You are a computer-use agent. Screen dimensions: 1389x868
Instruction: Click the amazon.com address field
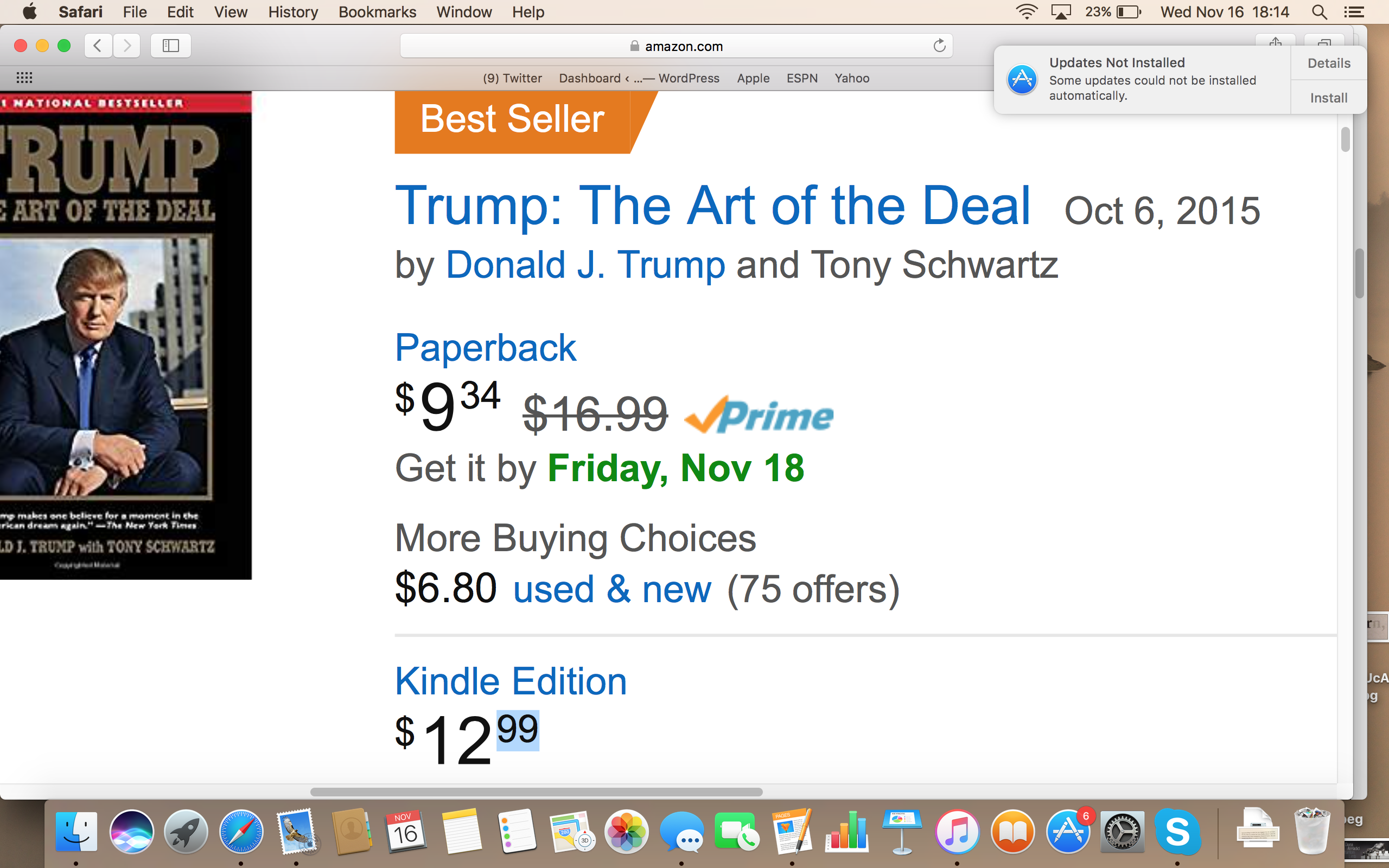[676, 46]
